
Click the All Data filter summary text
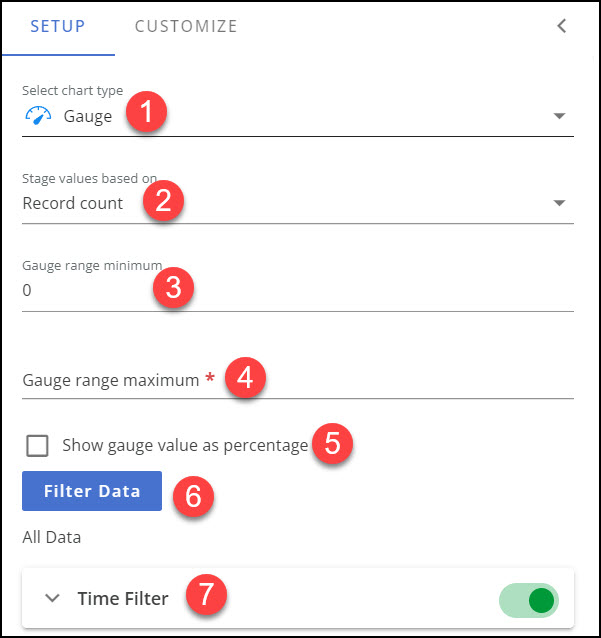pos(51,537)
